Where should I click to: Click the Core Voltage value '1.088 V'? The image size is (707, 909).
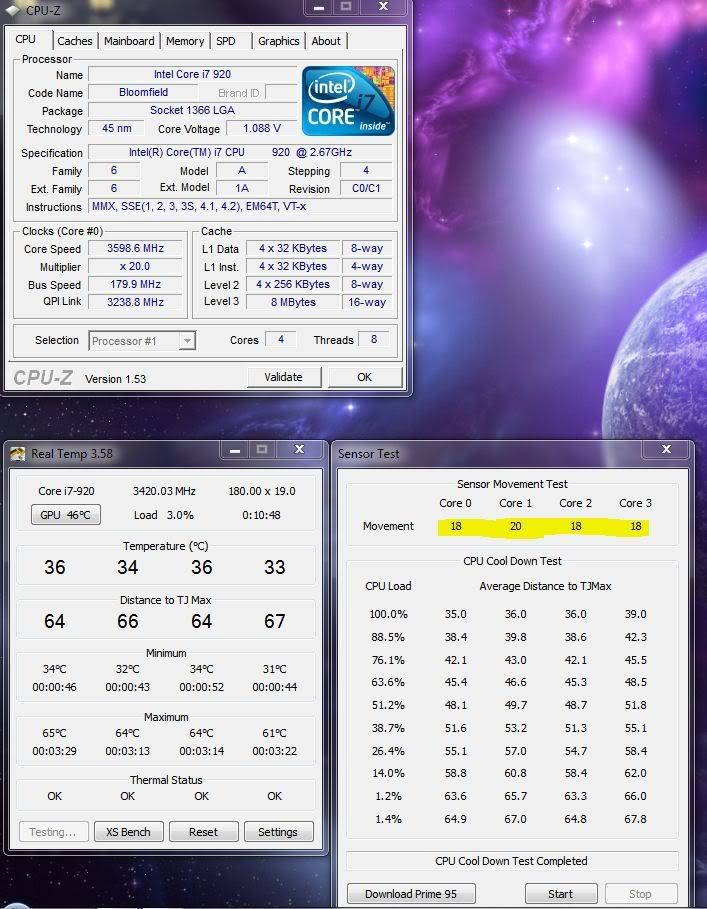click(261, 128)
